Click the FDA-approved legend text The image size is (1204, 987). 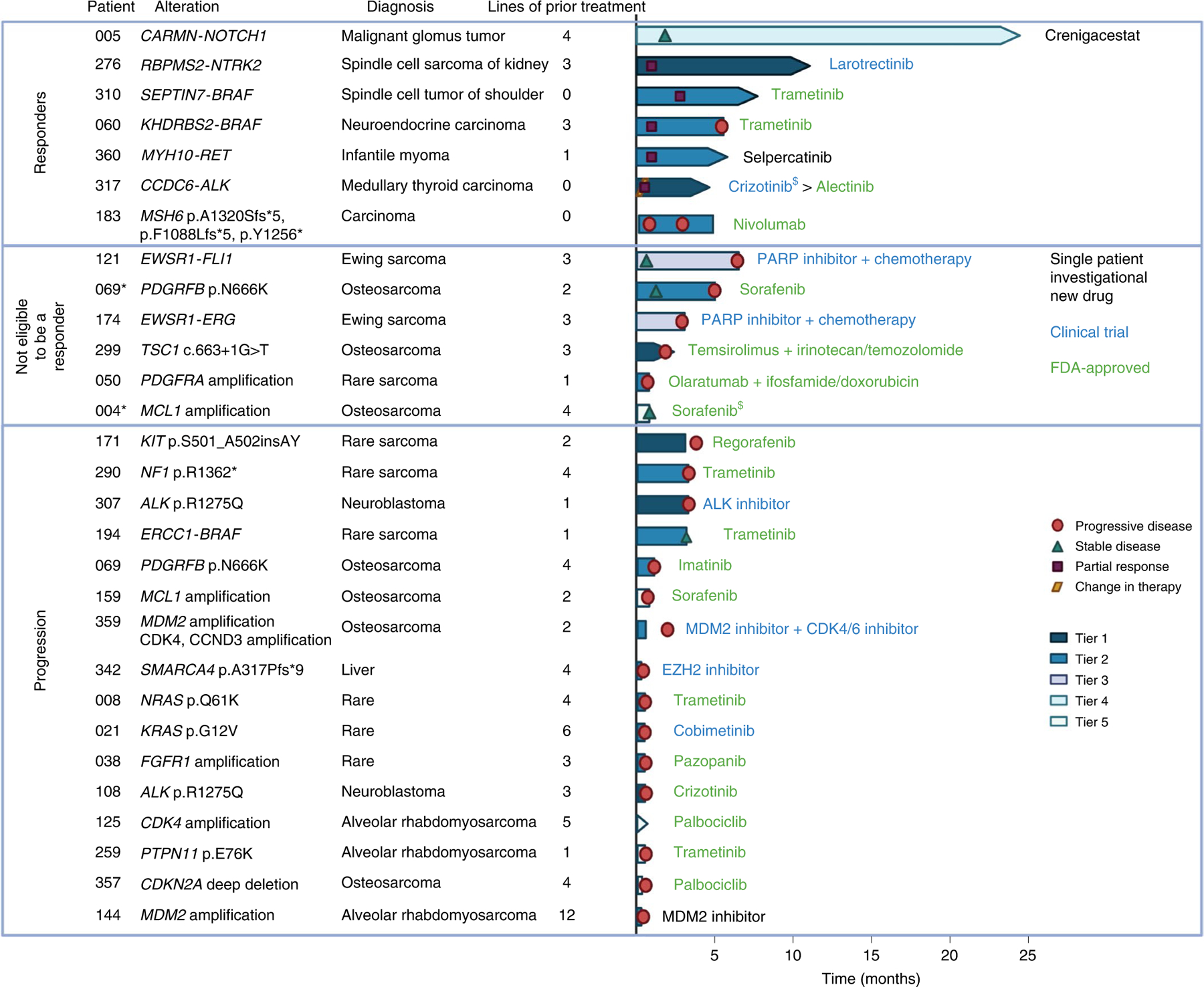pyautogui.click(x=1100, y=368)
